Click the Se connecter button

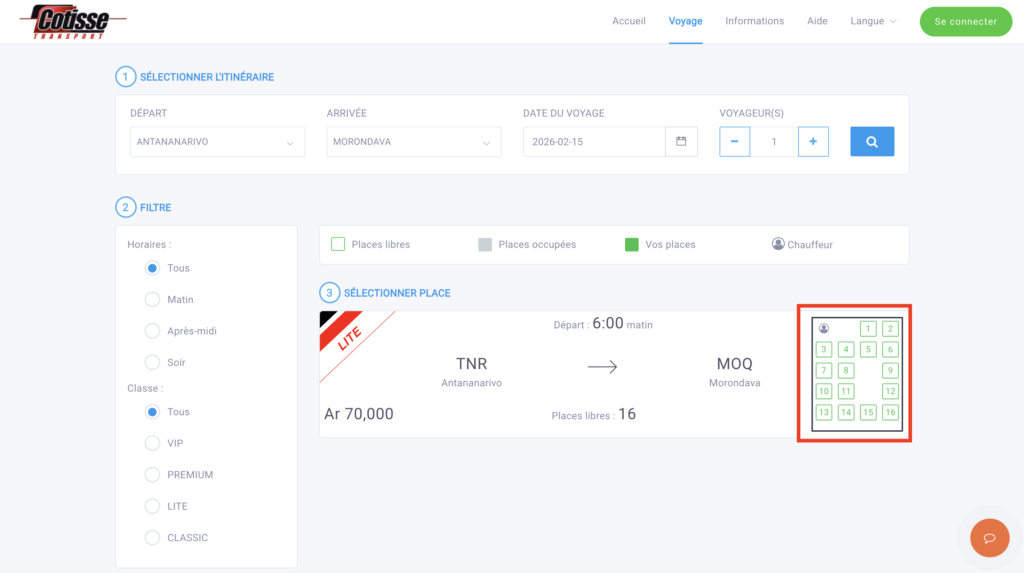point(965,21)
